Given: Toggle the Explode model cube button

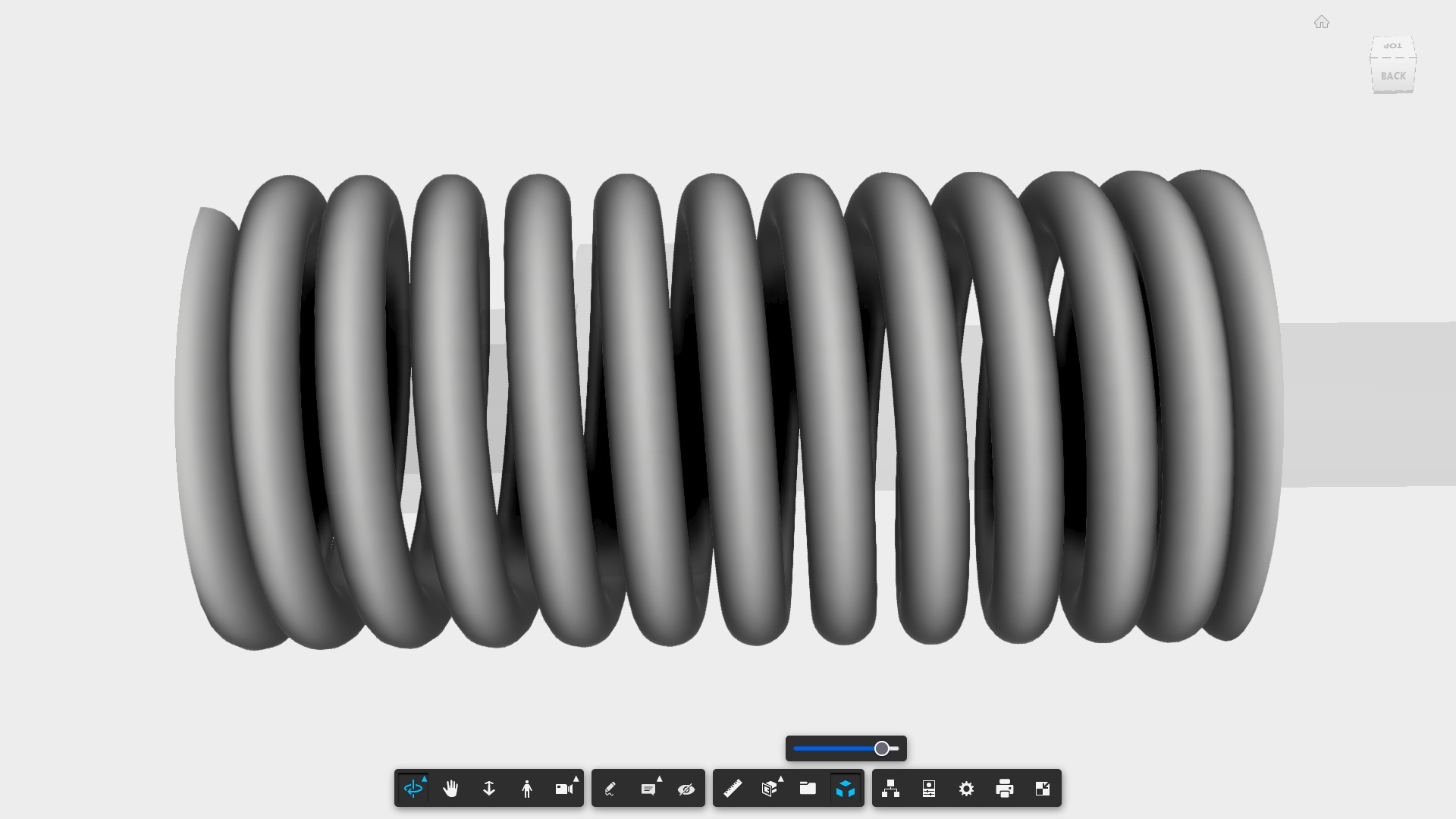Looking at the screenshot, I should [846, 789].
